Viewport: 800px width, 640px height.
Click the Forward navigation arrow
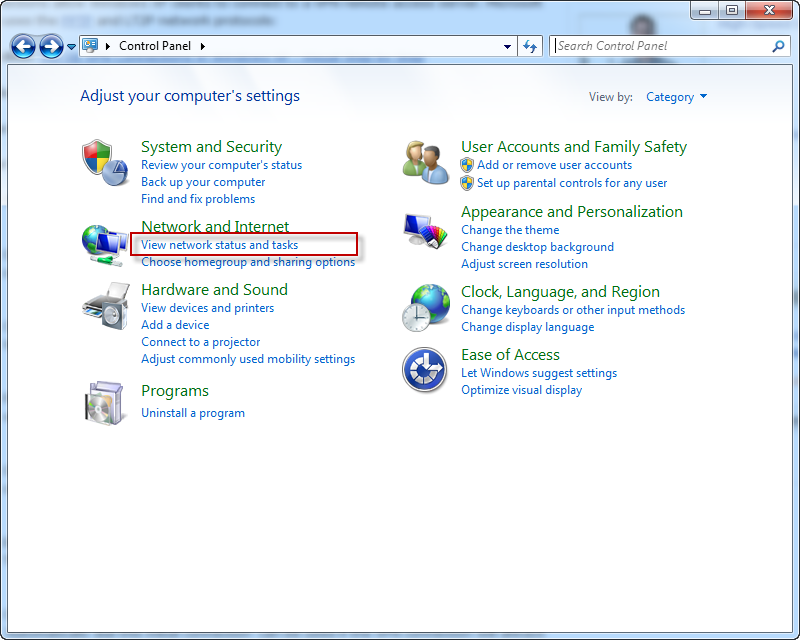point(52,46)
